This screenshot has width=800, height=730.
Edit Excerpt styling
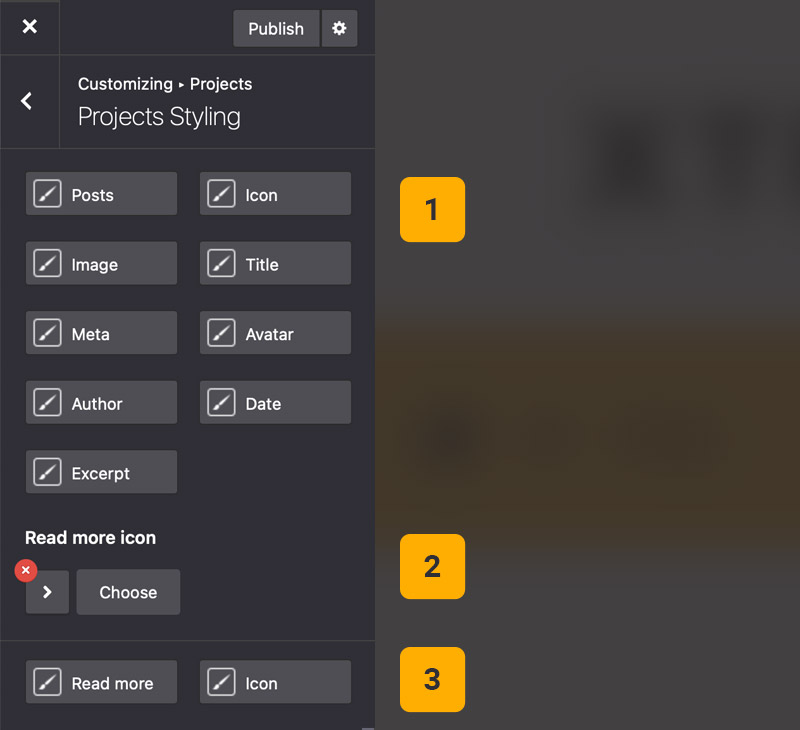click(x=101, y=473)
